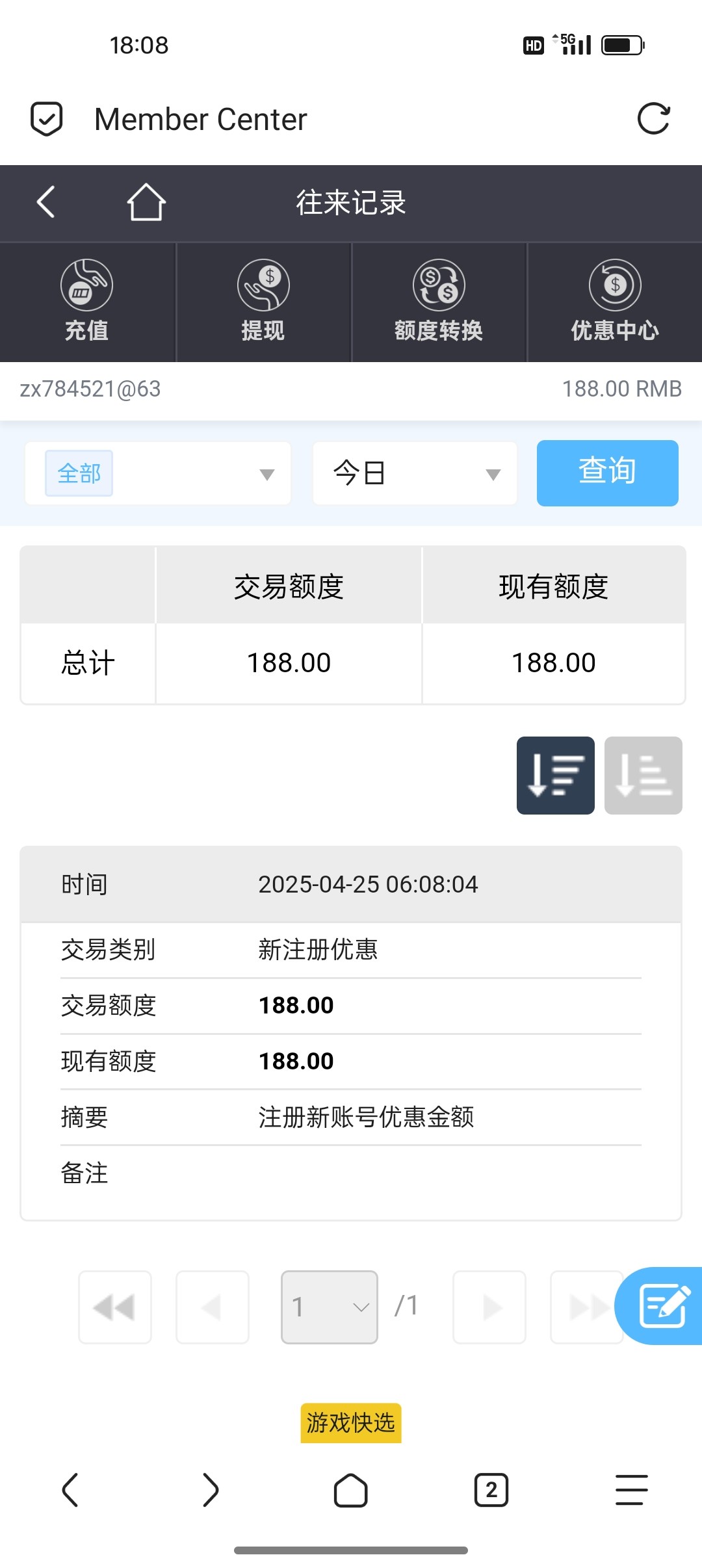Open browser tabs switcher showing 2

click(491, 1489)
